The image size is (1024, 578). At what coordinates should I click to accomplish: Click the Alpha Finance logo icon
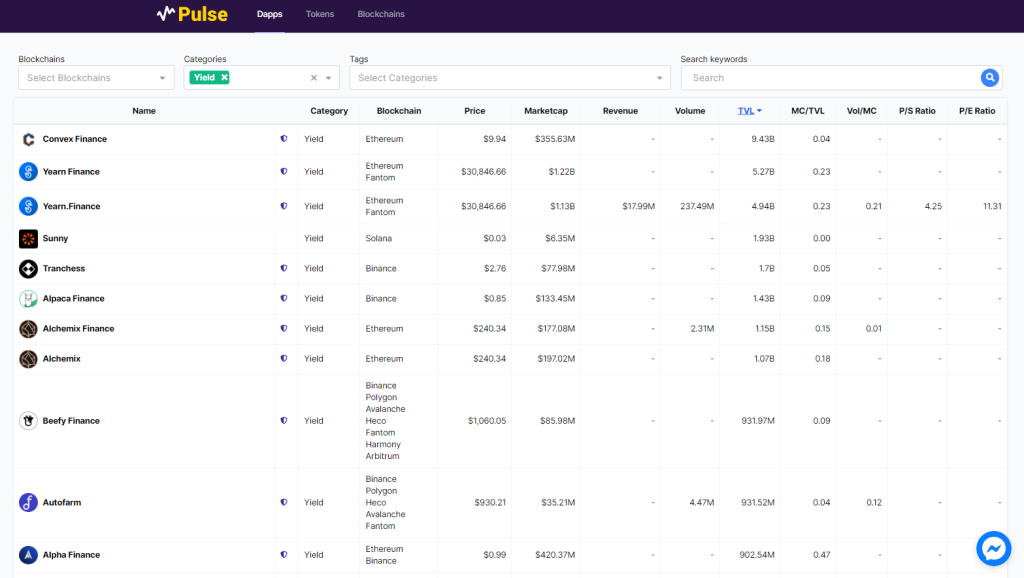(28, 554)
